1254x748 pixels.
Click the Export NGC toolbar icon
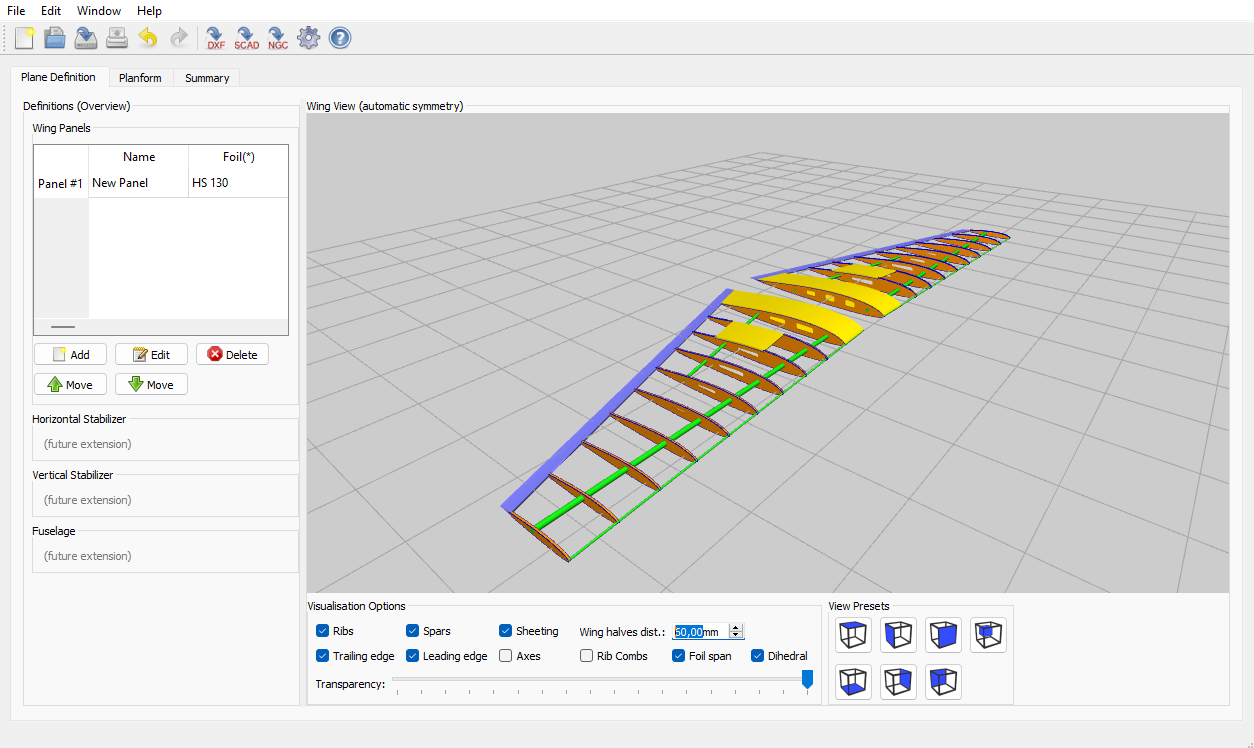click(277, 38)
